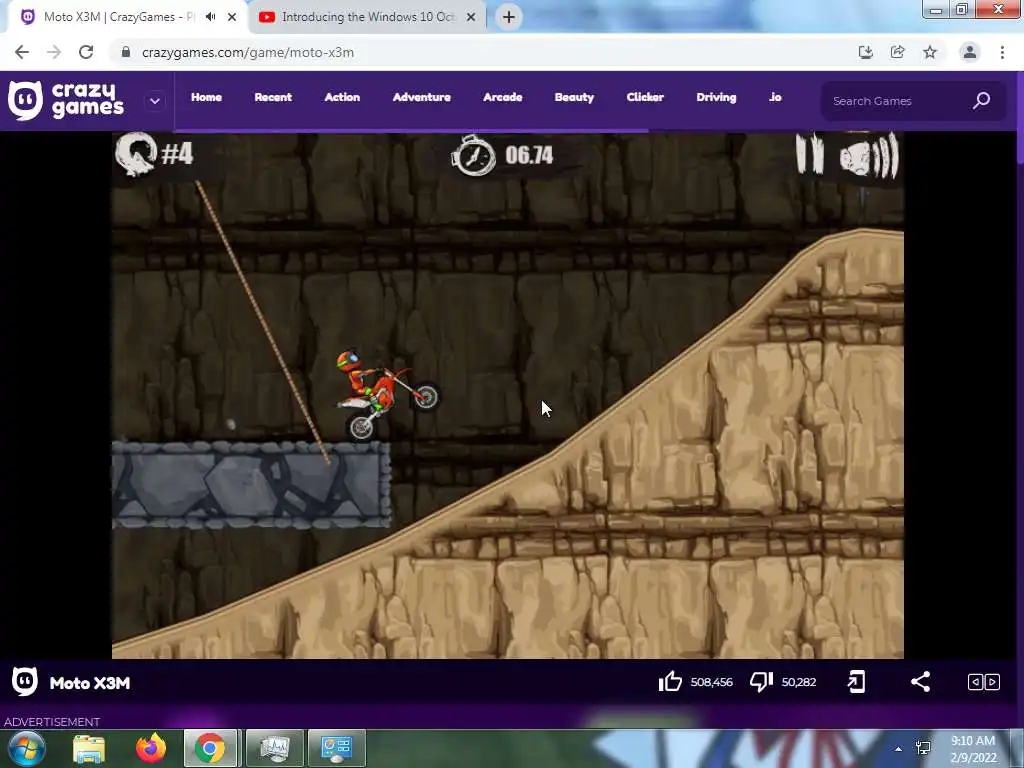Go back to previous page
This screenshot has width=1024, height=768.
click(22, 52)
